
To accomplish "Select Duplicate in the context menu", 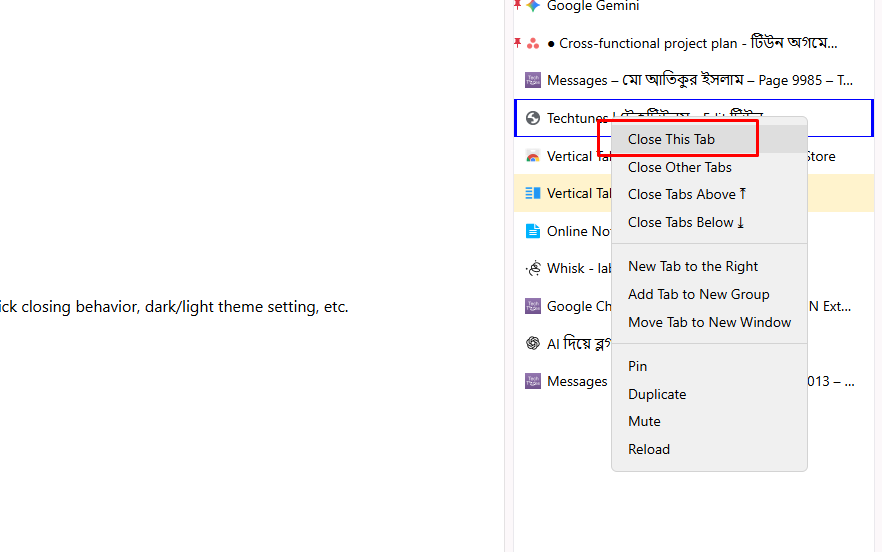I will click(x=709, y=394).
